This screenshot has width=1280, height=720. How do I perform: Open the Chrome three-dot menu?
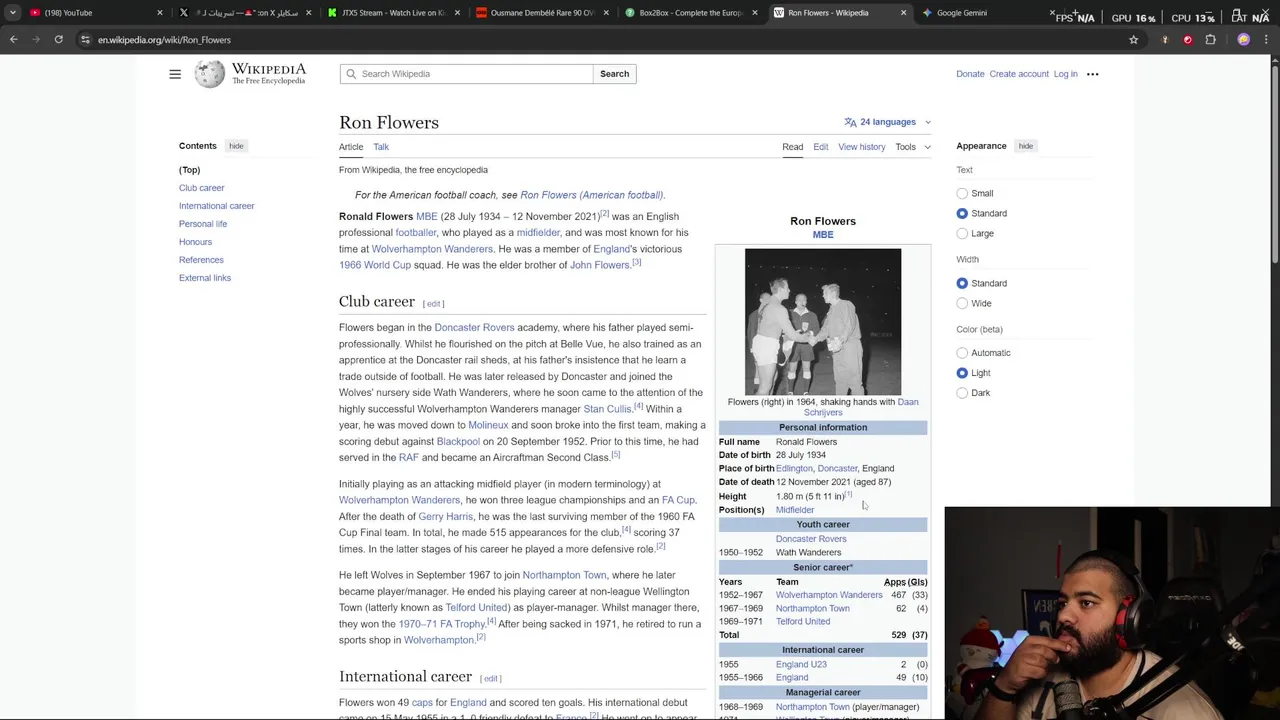(x=1266, y=40)
